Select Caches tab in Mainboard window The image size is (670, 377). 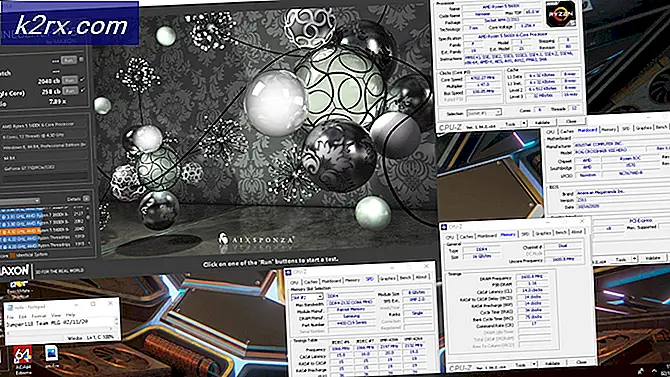[567, 131]
